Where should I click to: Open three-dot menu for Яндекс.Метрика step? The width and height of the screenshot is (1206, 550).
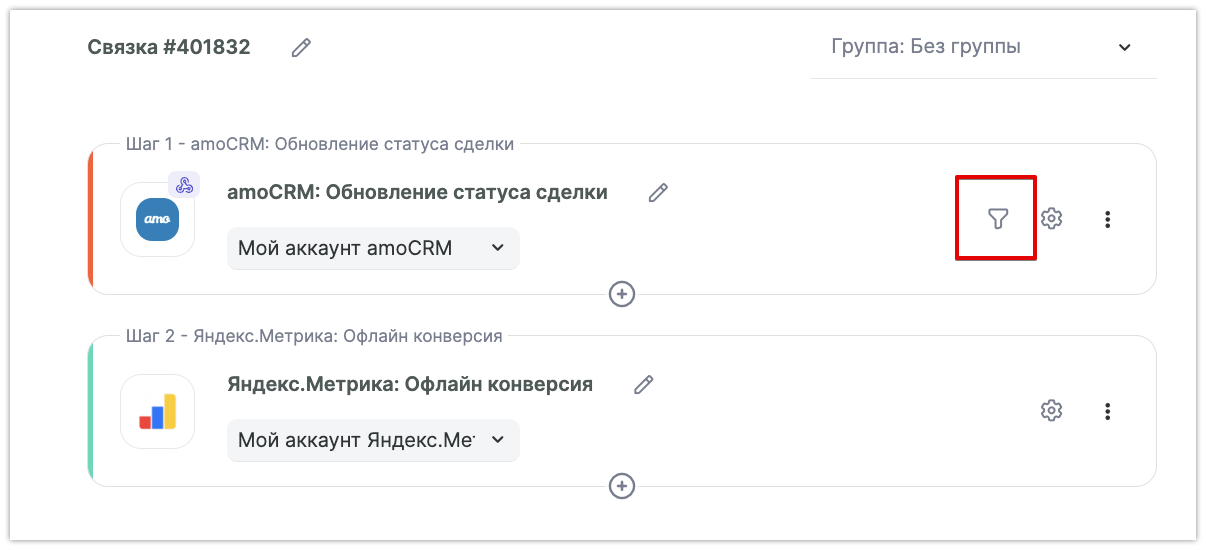click(x=1107, y=411)
